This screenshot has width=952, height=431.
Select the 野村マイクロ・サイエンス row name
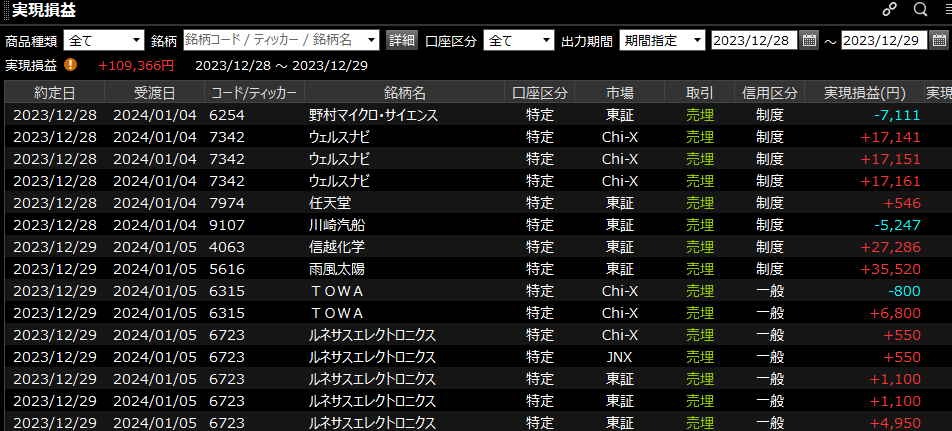(373, 115)
